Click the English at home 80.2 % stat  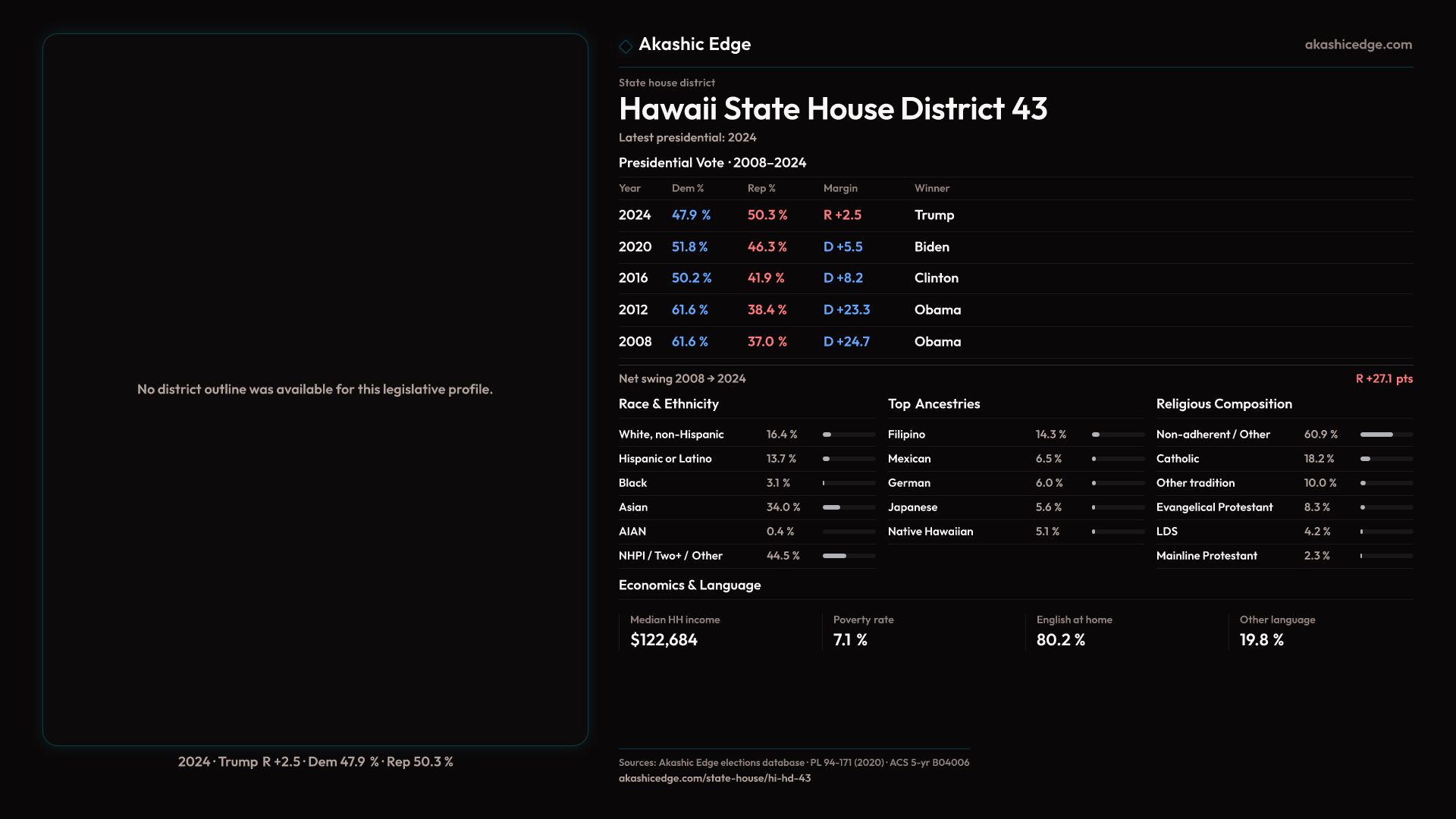pos(1060,640)
